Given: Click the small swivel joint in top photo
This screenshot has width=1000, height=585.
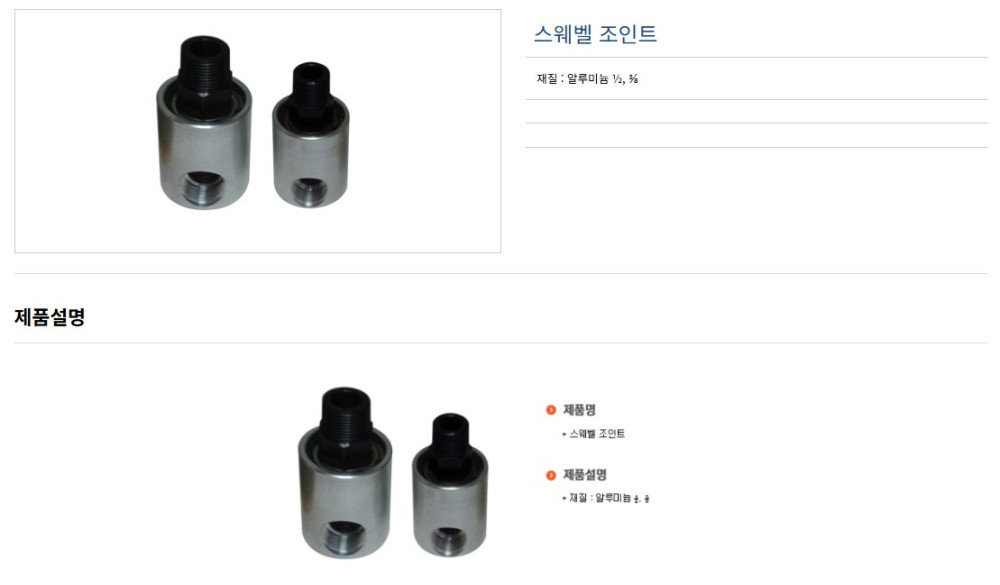Looking at the screenshot, I should 311,135.
